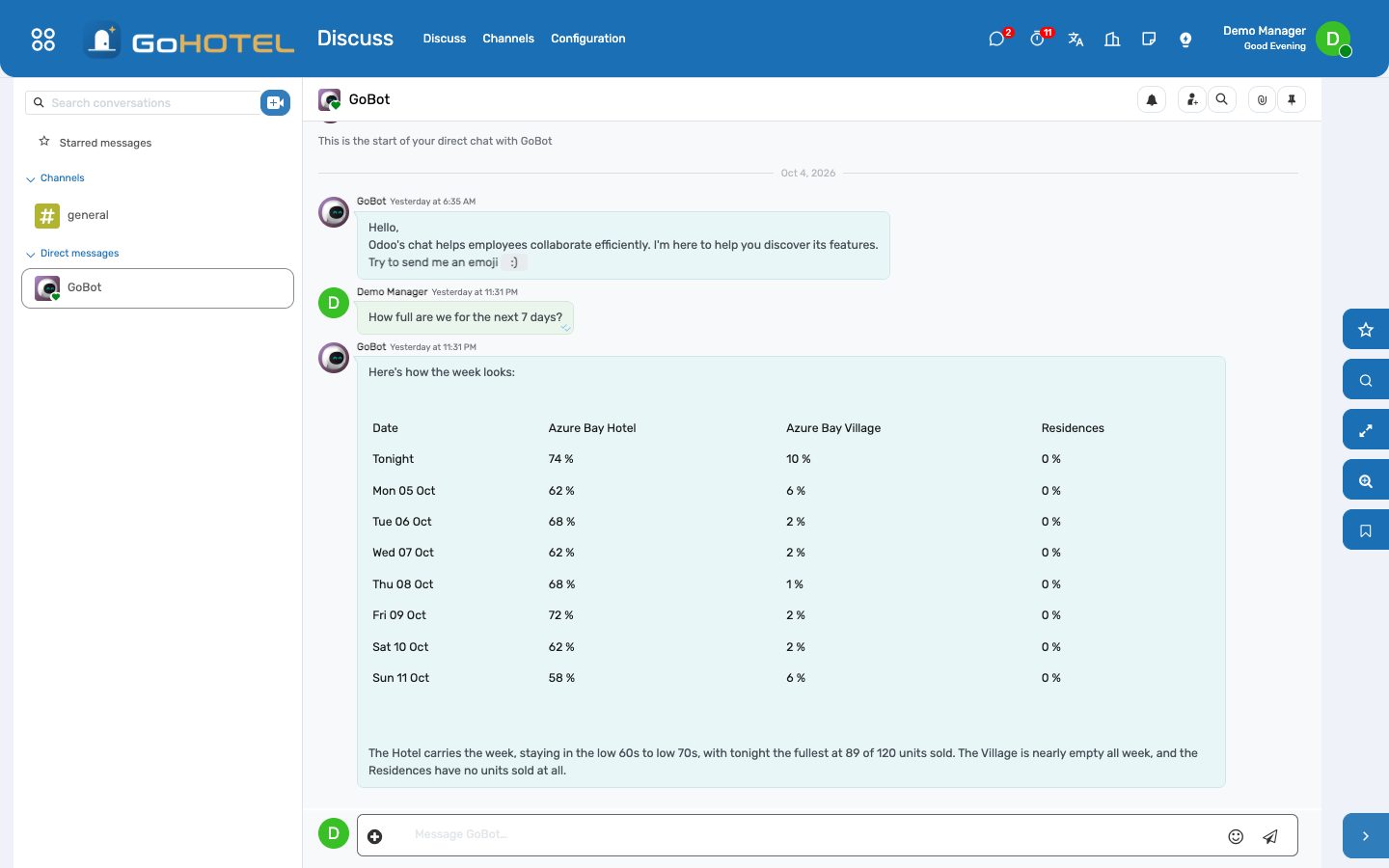
Task: Click the plus icon in the message composer
Action: pyautogui.click(x=375, y=836)
